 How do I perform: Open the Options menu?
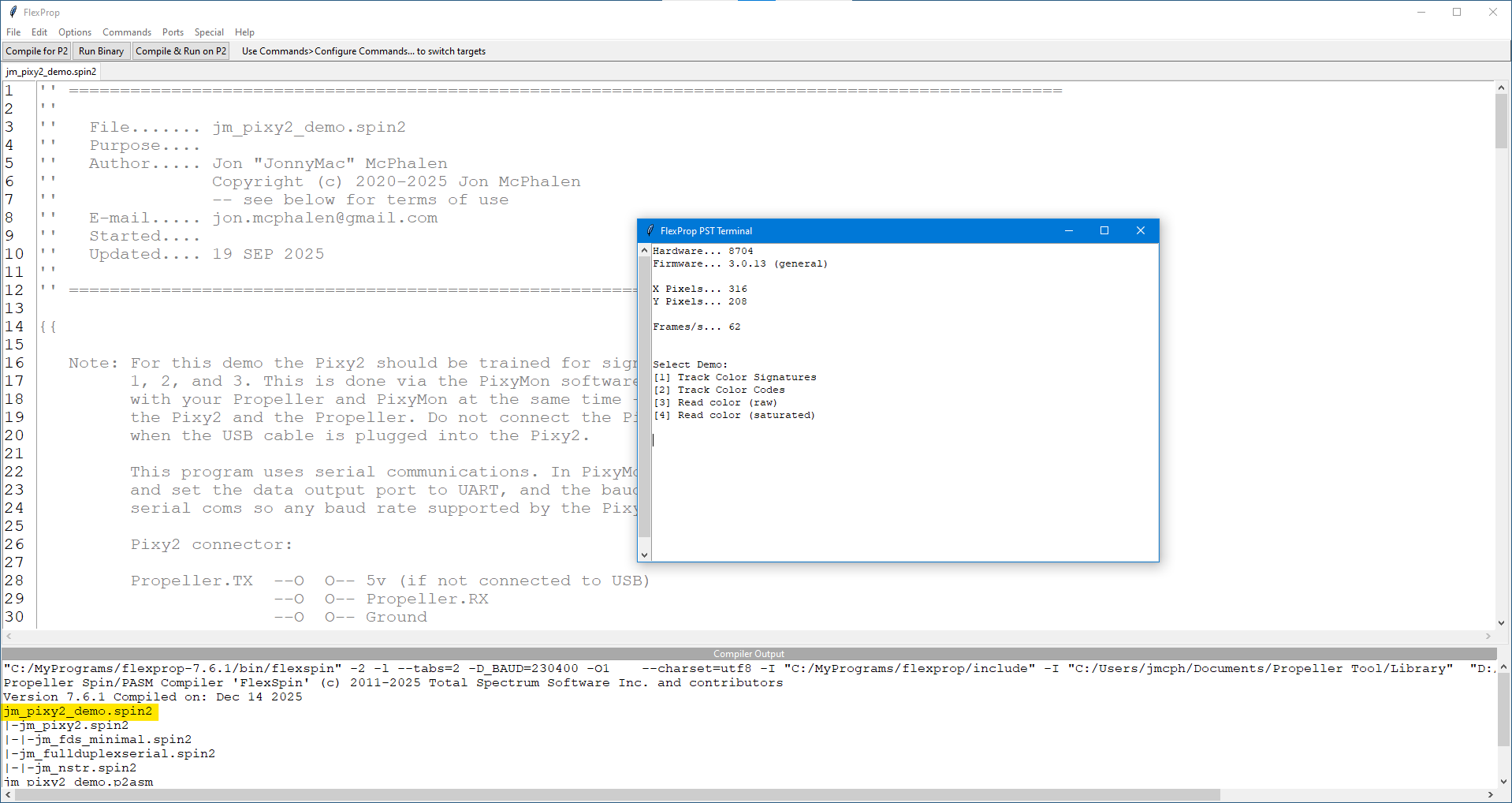[75, 32]
